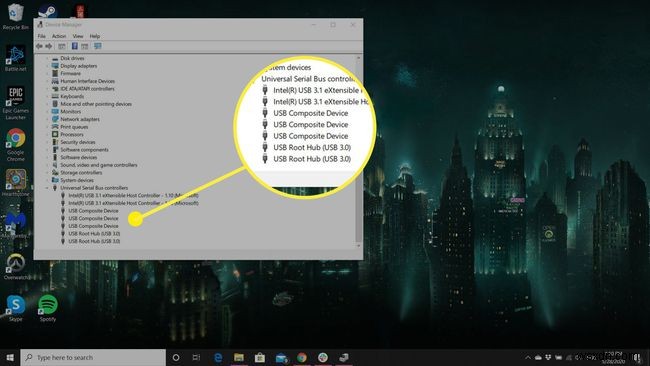Click the Windows Start button
Image resolution: width=650 pixels, height=366 pixels.
(x=10, y=357)
